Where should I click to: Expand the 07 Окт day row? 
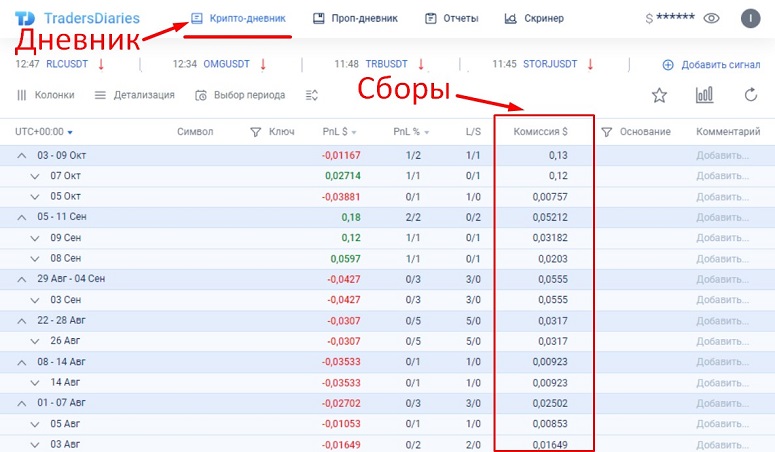[x=35, y=176]
